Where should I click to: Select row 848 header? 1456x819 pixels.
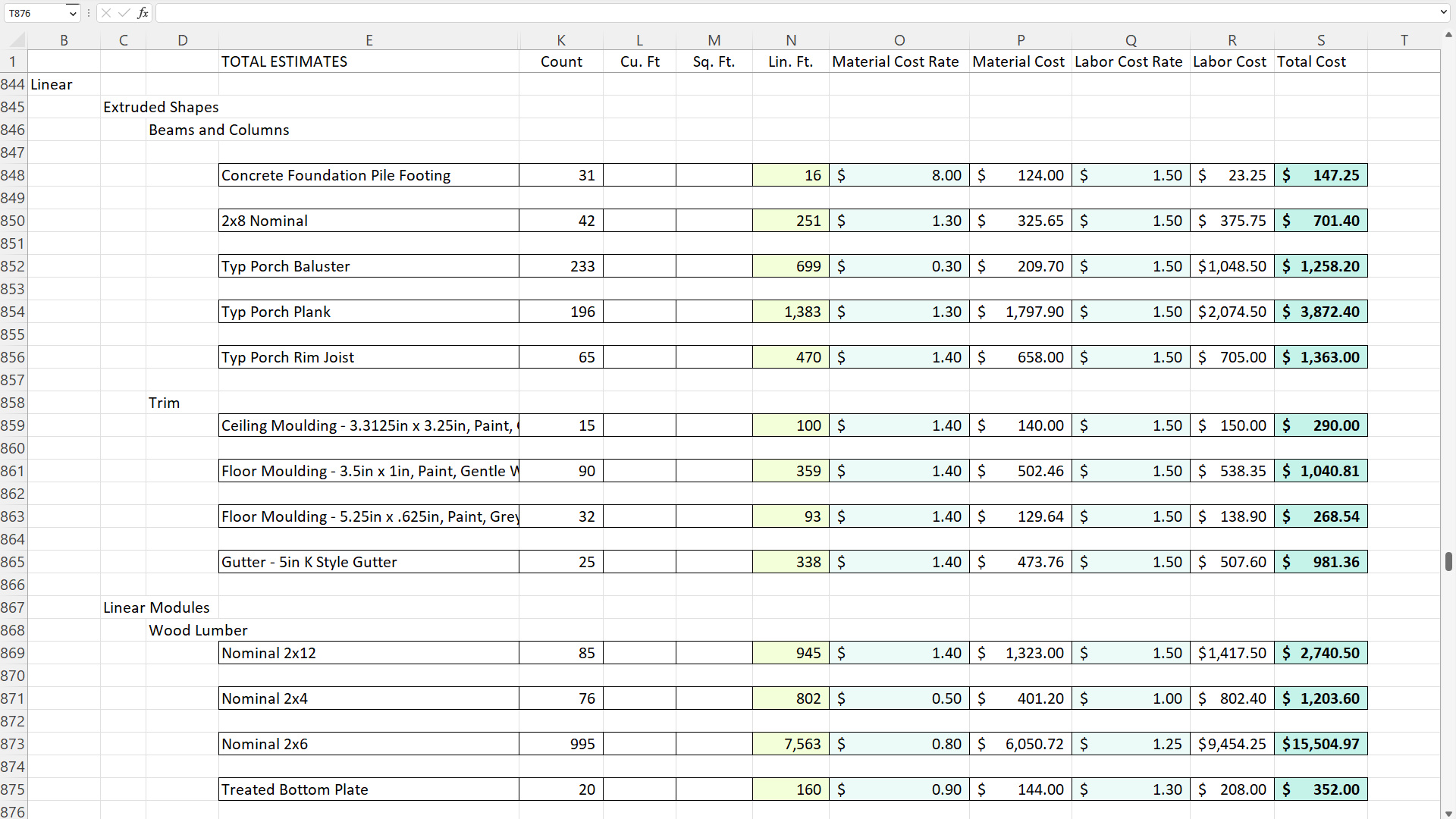tap(13, 175)
